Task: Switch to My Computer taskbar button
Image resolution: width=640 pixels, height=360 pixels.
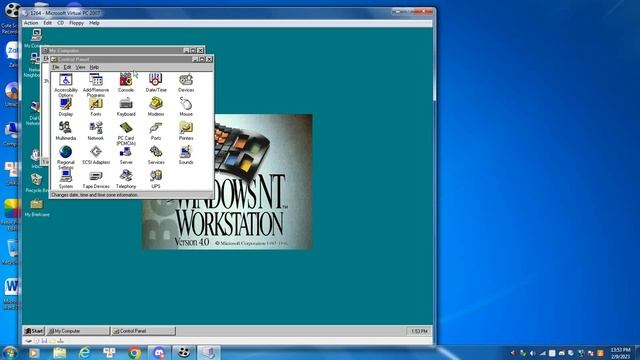Action: [x=78, y=331]
